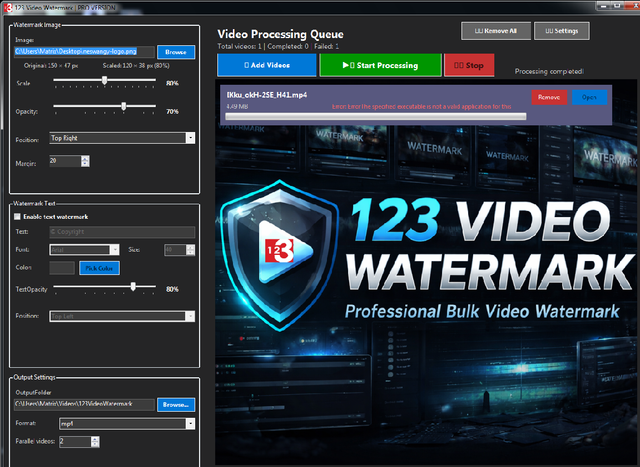Click the shield play logo in banner
640x467 pixels.
[280, 255]
